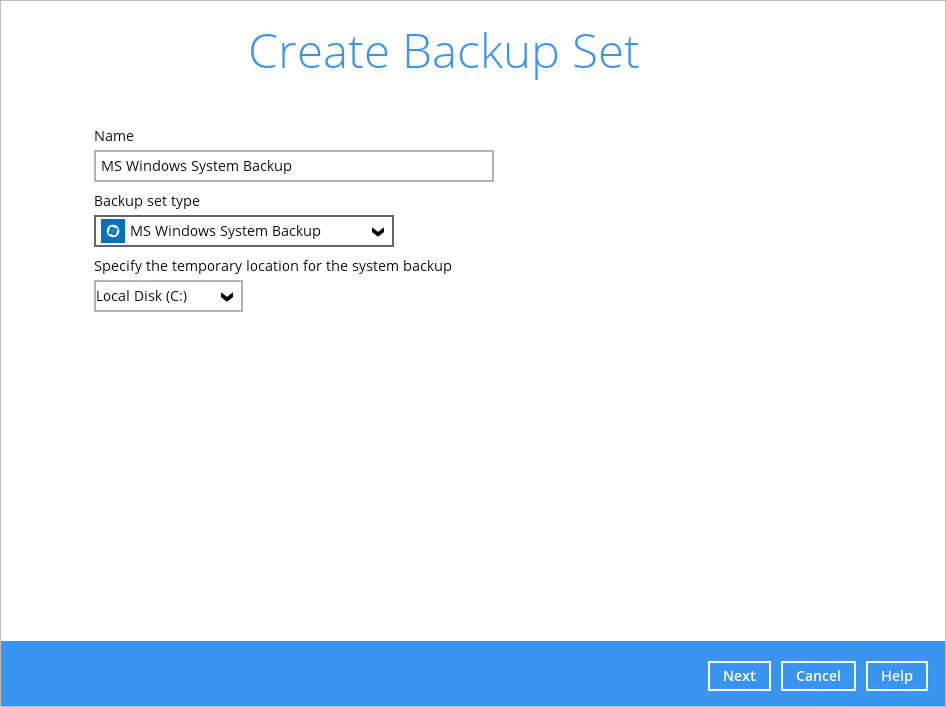Cancel the backup set creation
946x707 pixels.
(x=817, y=676)
